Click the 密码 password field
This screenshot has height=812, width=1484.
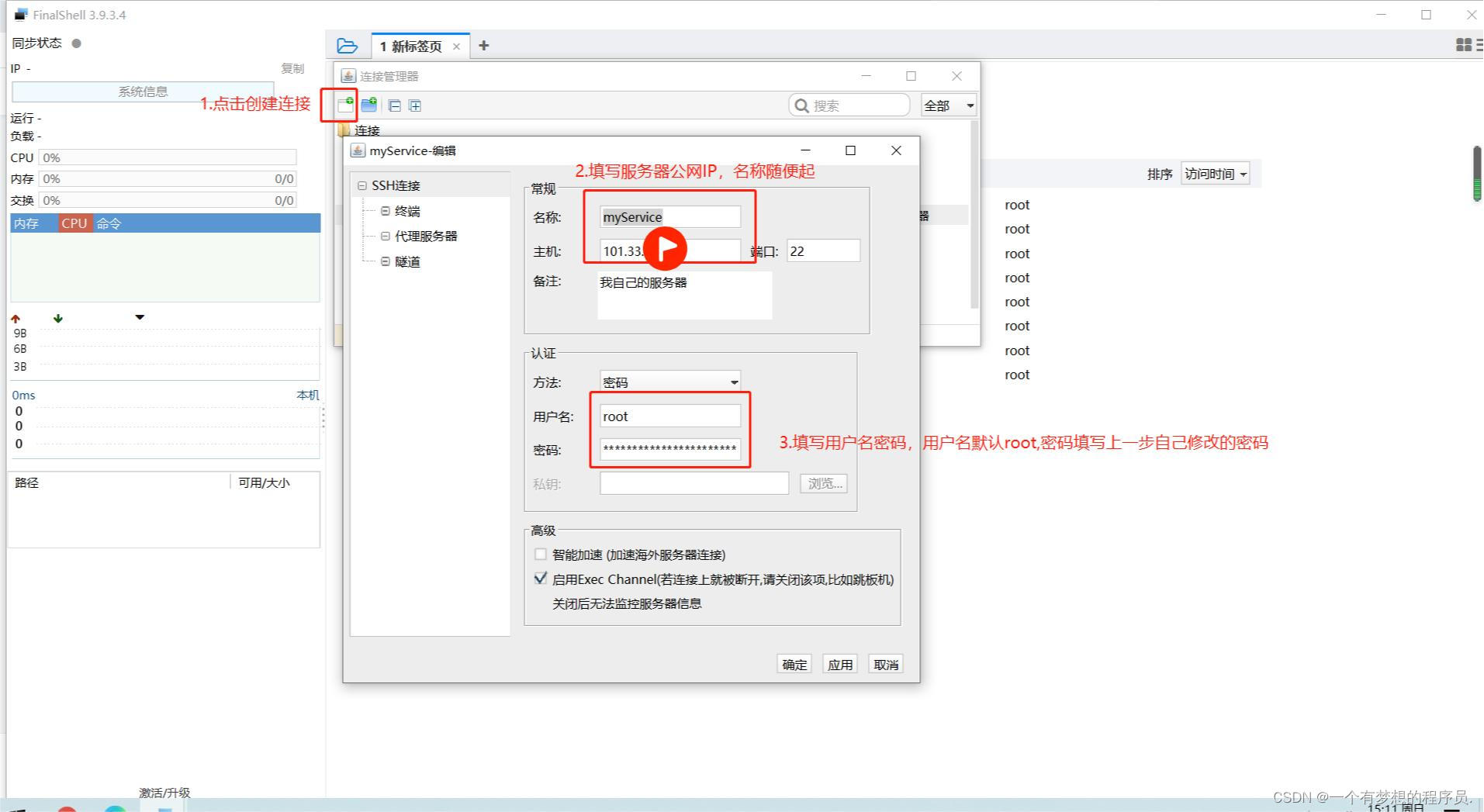pos(670,449)
